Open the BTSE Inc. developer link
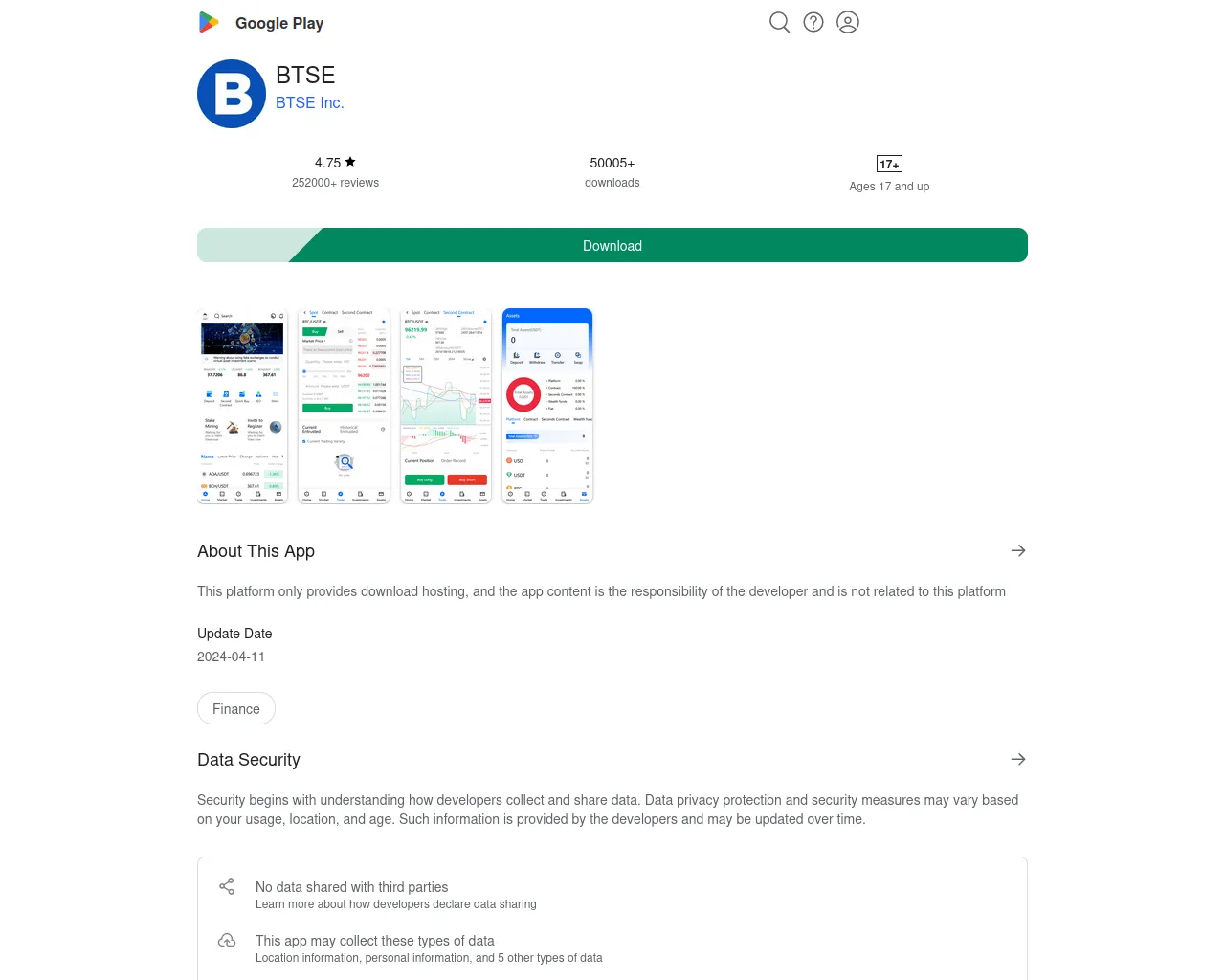The width and height of the screenshot is (1225, 980). pyautogui.click(x=310, y=102)
